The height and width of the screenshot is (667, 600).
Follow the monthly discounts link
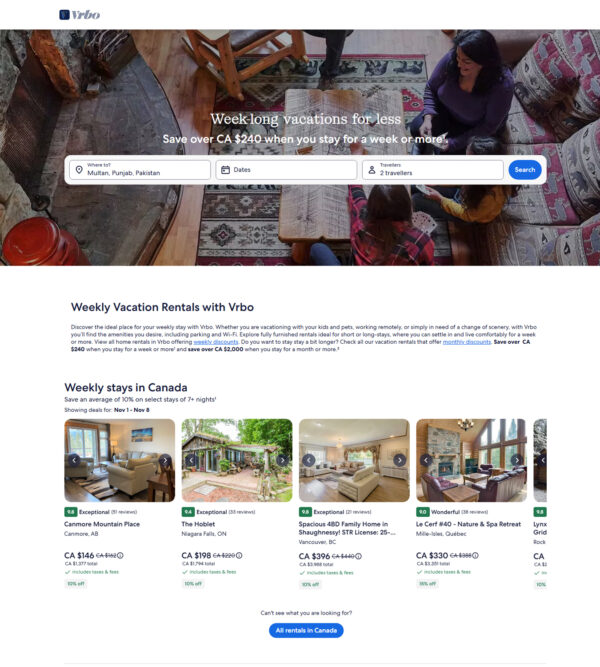[467, 342]
